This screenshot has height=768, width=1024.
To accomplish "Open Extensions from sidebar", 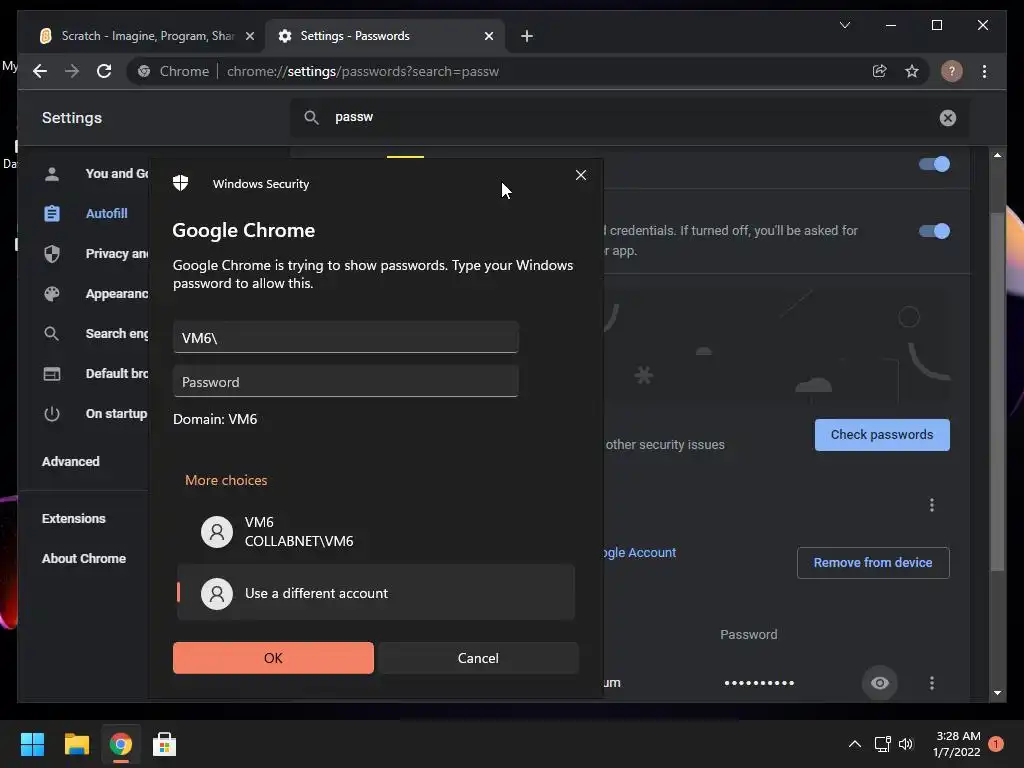I will pyautogui.click(x=74, y=519).
